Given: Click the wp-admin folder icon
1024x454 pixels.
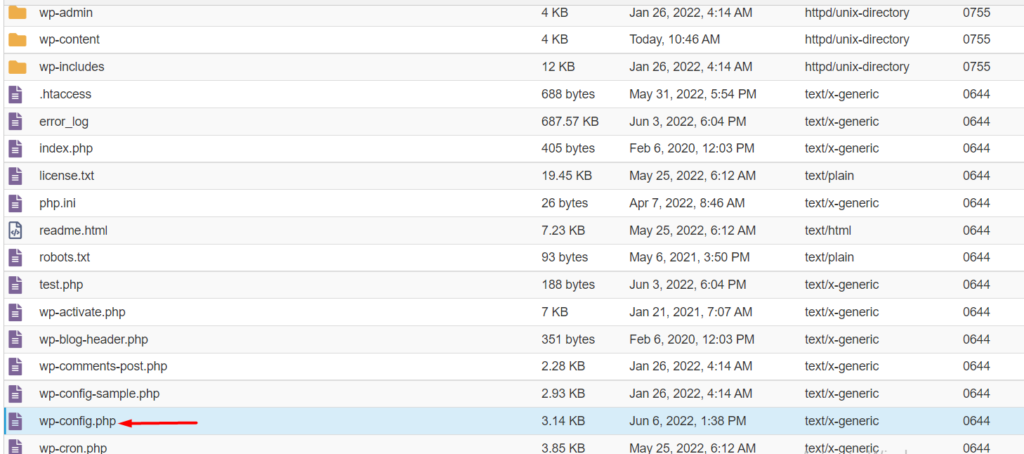Looking at the screenshot, I should [17, 12].
